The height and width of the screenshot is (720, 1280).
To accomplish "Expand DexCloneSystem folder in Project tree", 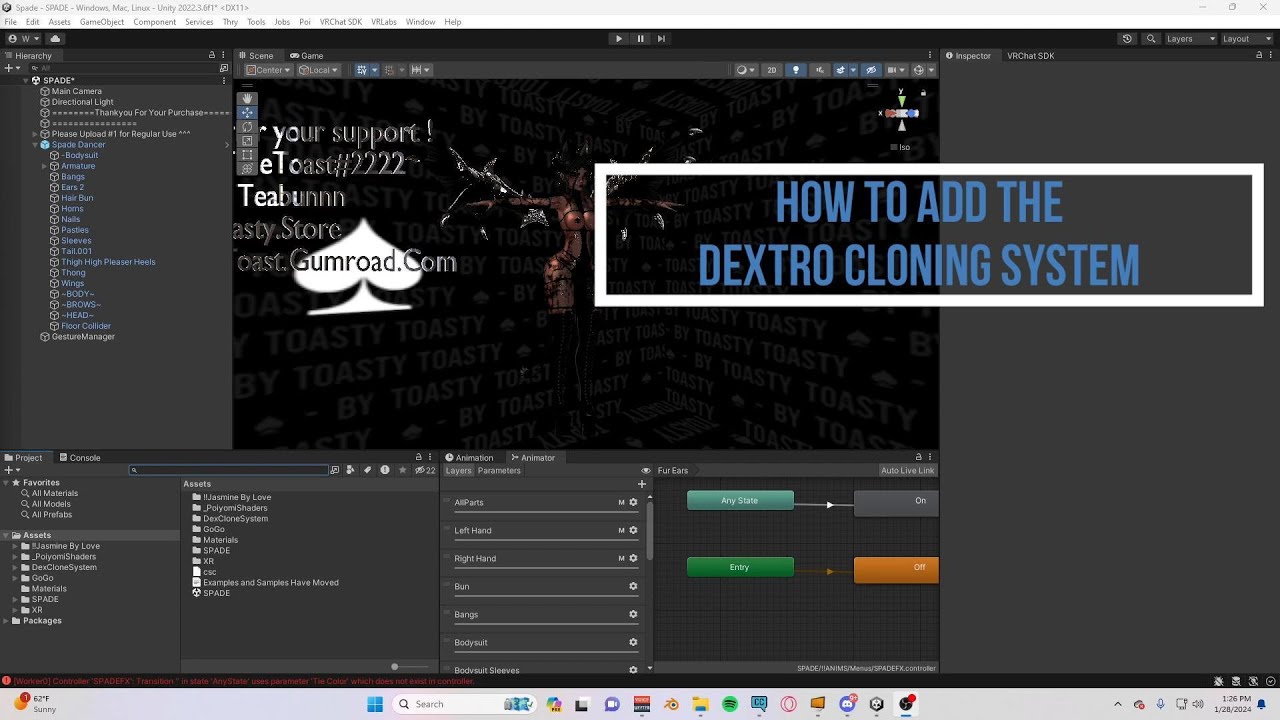I will coord(14,567).
